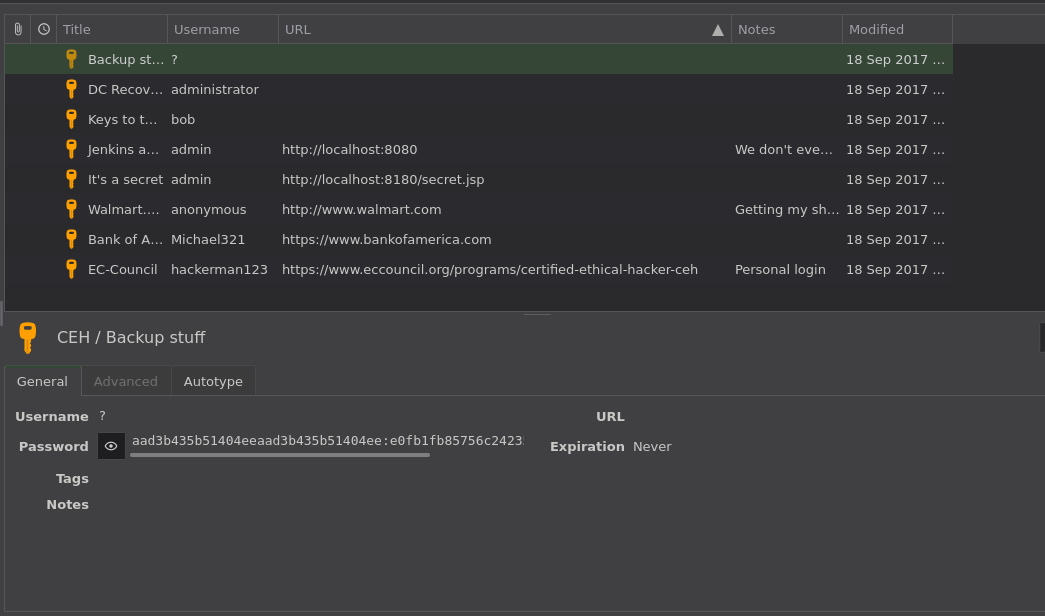
Task: Click the modified date of EC-Council row
Action: [x=896, y=269]
